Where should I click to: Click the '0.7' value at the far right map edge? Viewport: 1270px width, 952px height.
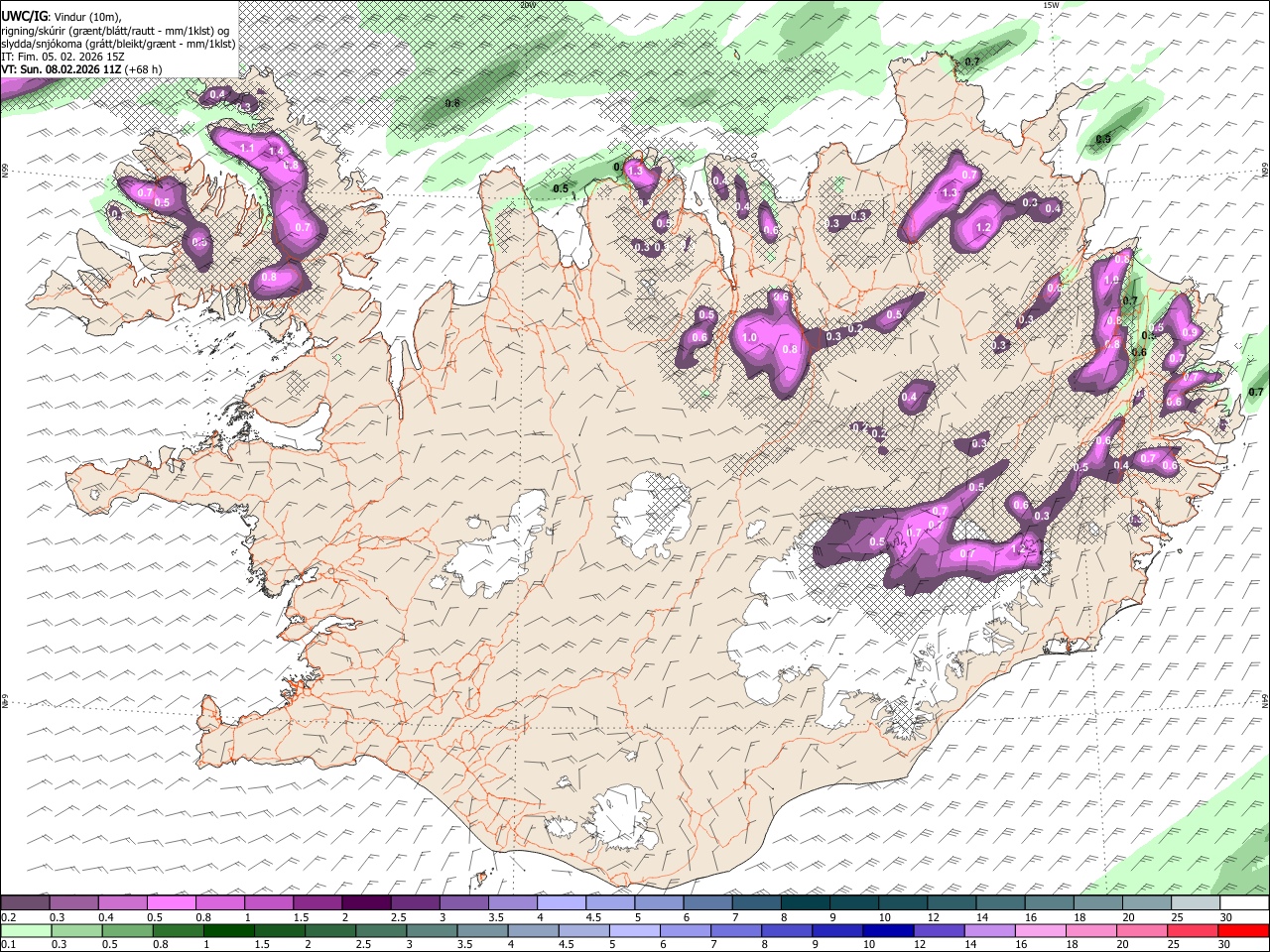[1256, 393]
